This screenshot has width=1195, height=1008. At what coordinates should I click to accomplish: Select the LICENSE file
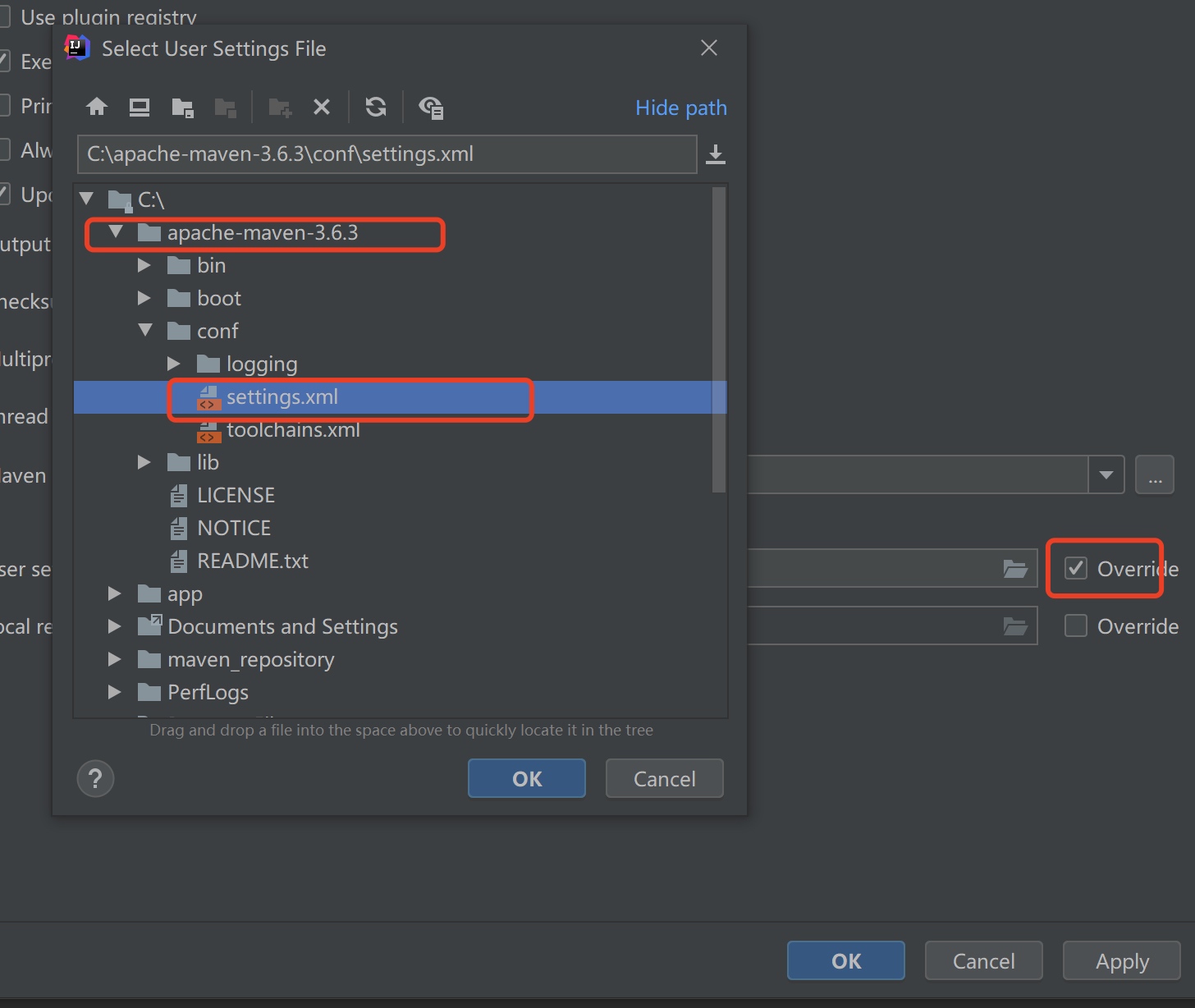(401, 496)
